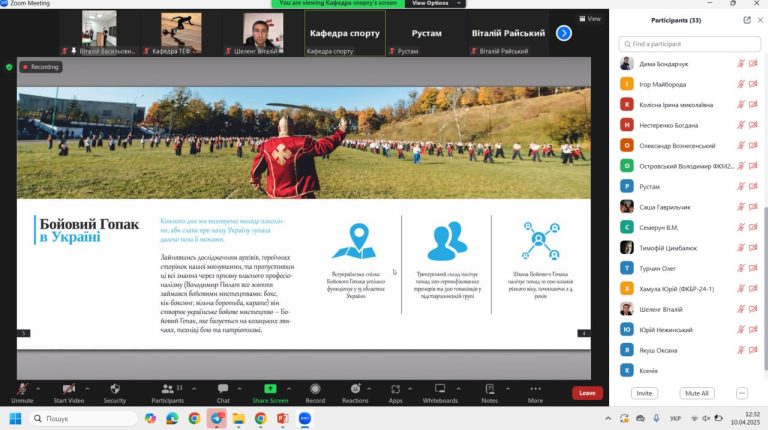Click the green encryption shield icon

(x=9, y=67)
